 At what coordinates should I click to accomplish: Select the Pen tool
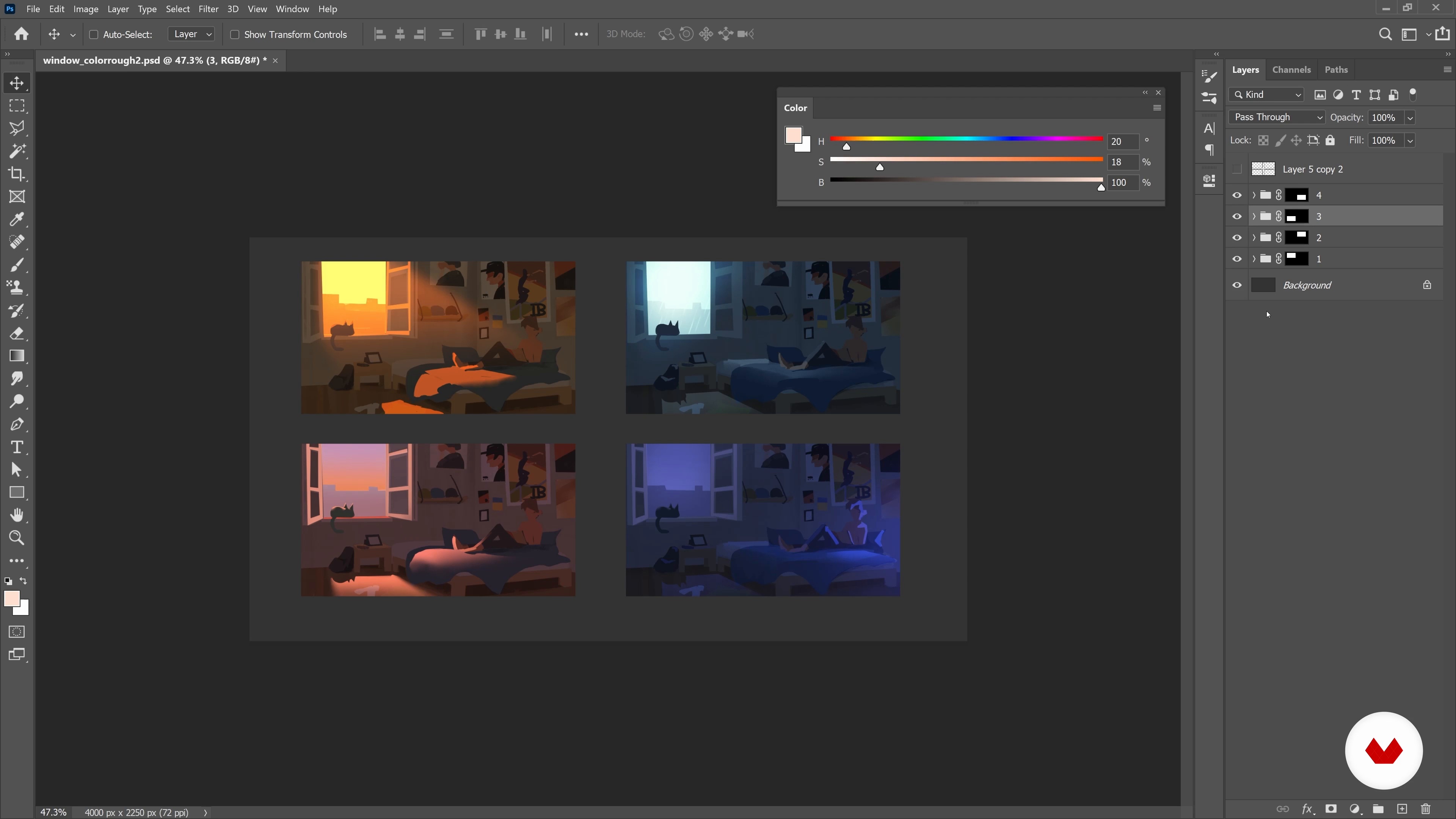17,425
